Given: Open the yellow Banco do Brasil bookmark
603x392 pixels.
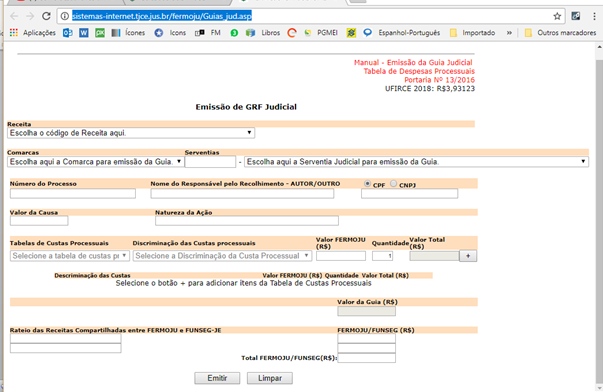Looking at the screenshot, I should tap(351, 33).
